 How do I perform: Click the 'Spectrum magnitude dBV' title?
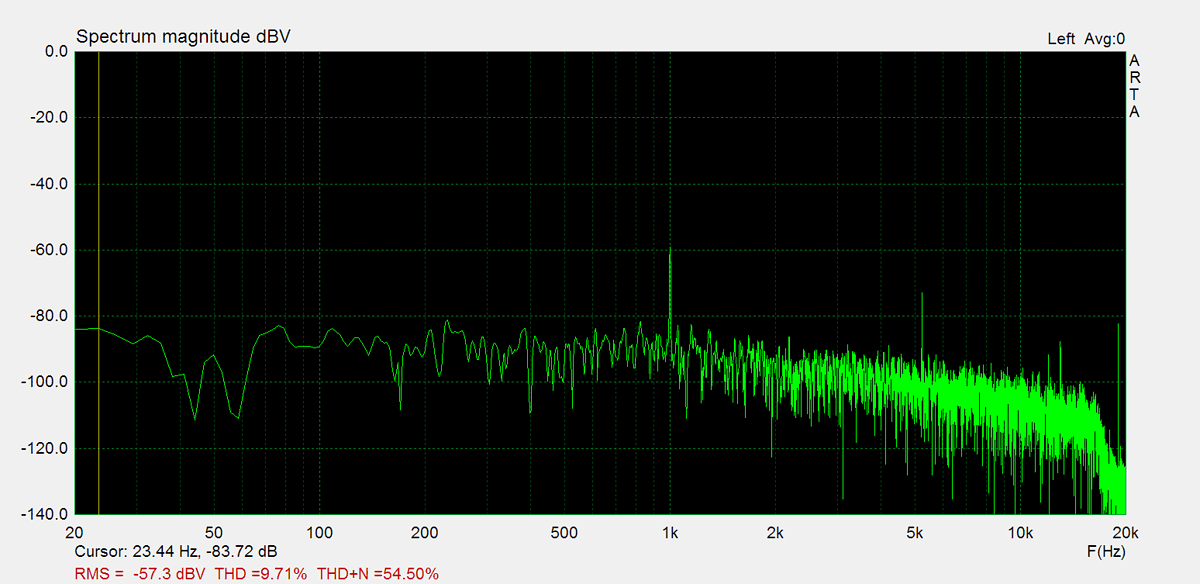click(184, 37)
